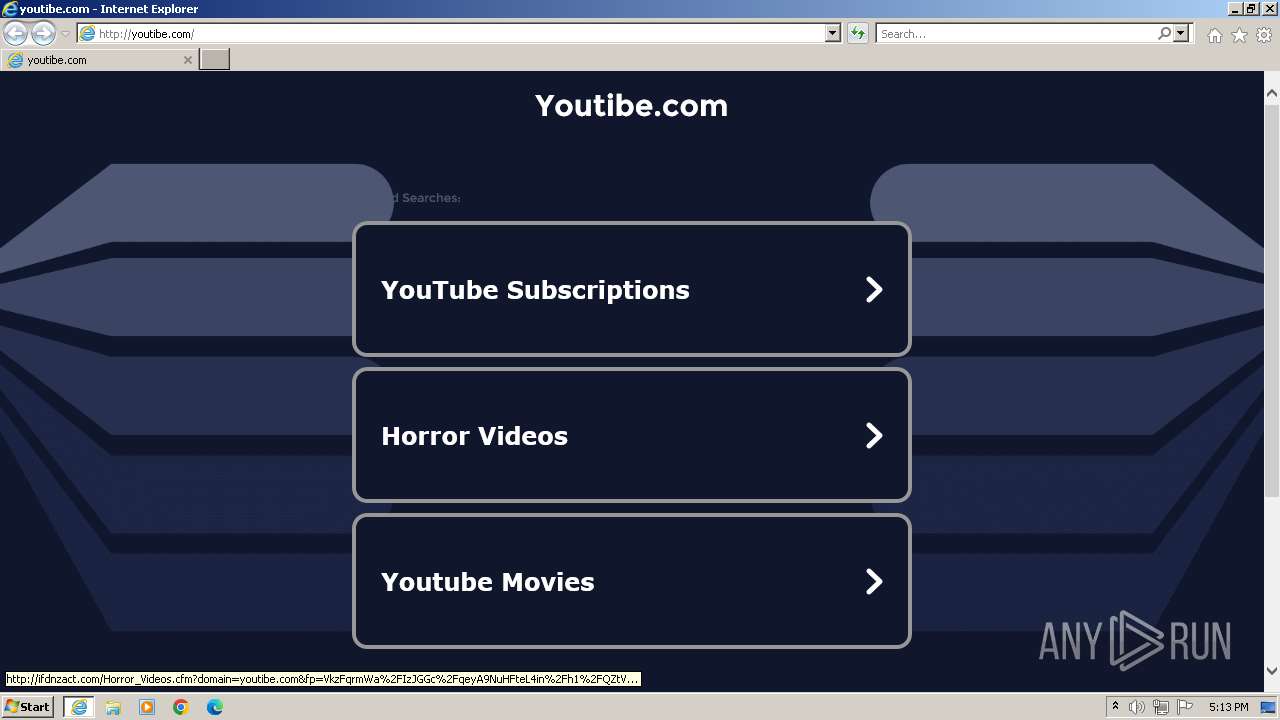Open a new blank tab

pyautogui.click(x=215, y=60)
